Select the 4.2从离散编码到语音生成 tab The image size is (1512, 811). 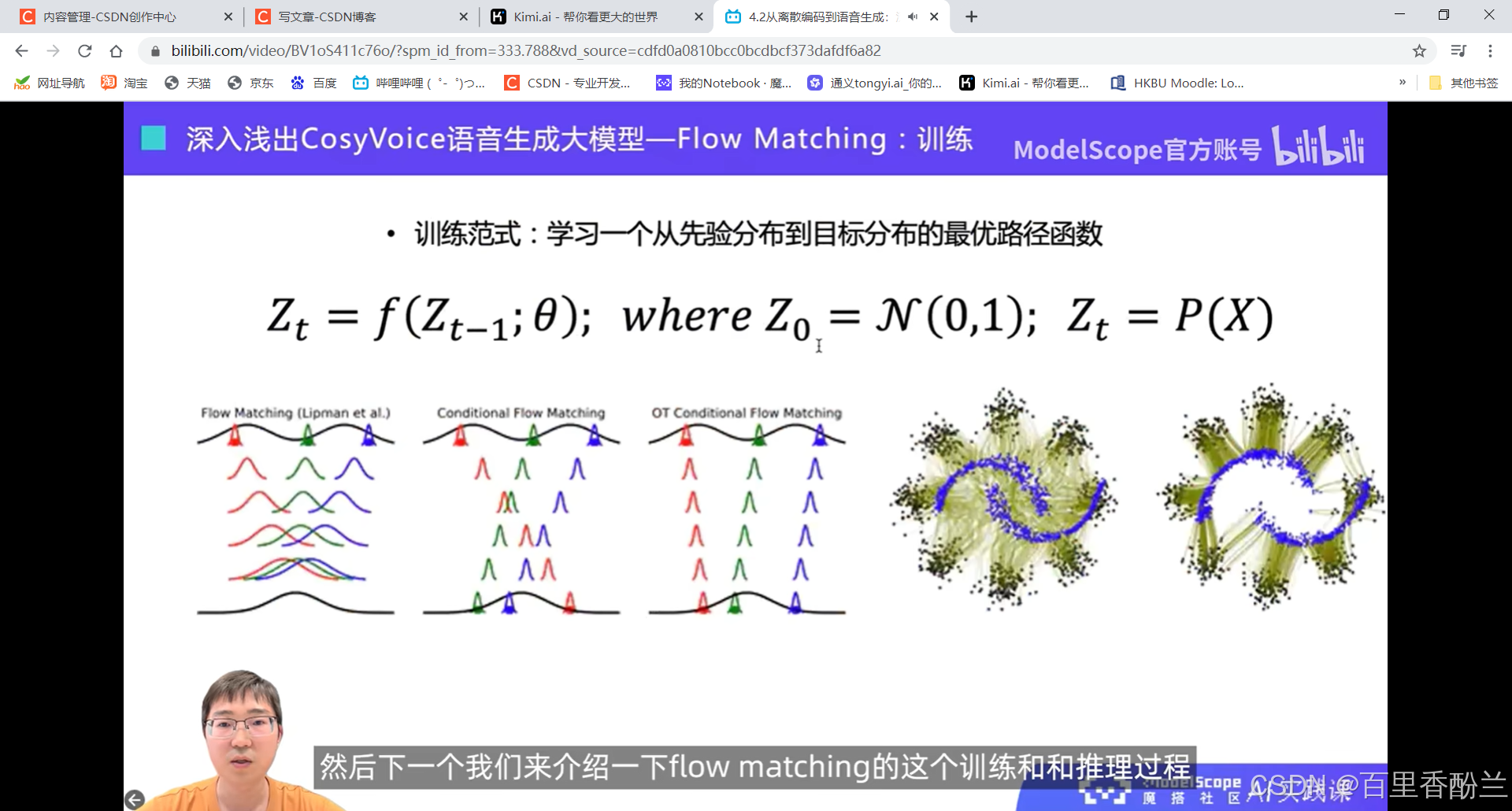(819, 17)
